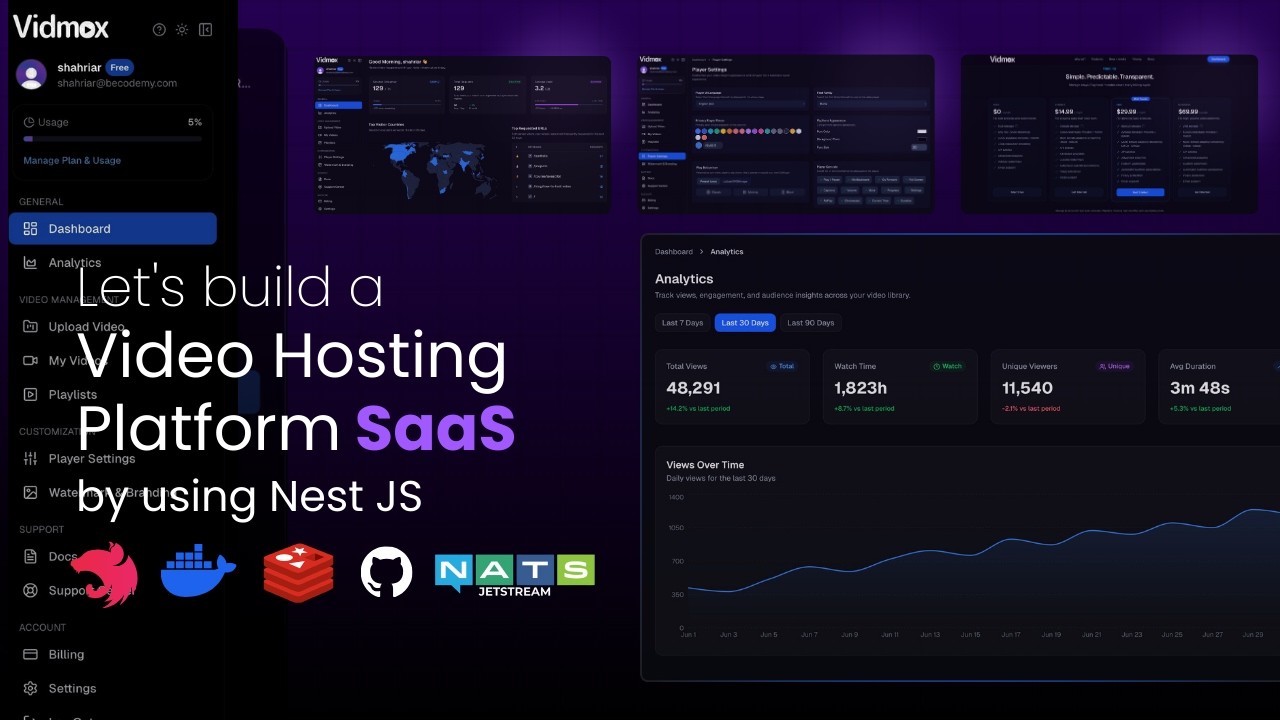Screen dimensions: 1280x720
Task: Click the 48,291 total views value
Action: point(693,388)
